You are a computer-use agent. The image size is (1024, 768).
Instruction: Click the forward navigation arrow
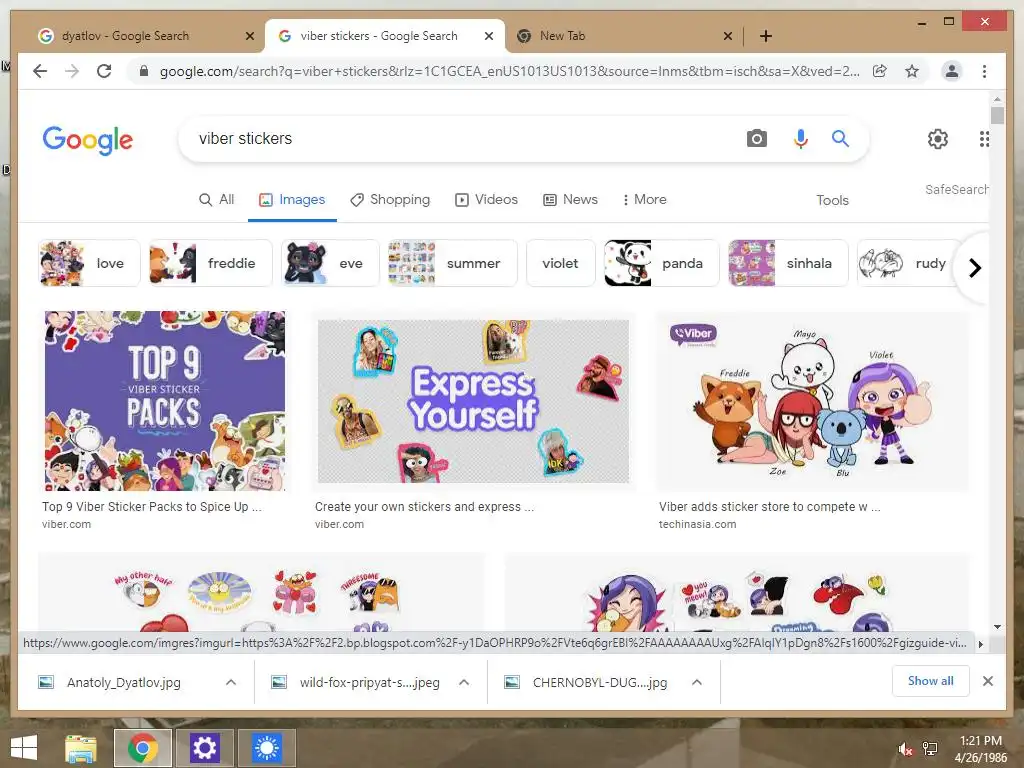tap(72, 71)
